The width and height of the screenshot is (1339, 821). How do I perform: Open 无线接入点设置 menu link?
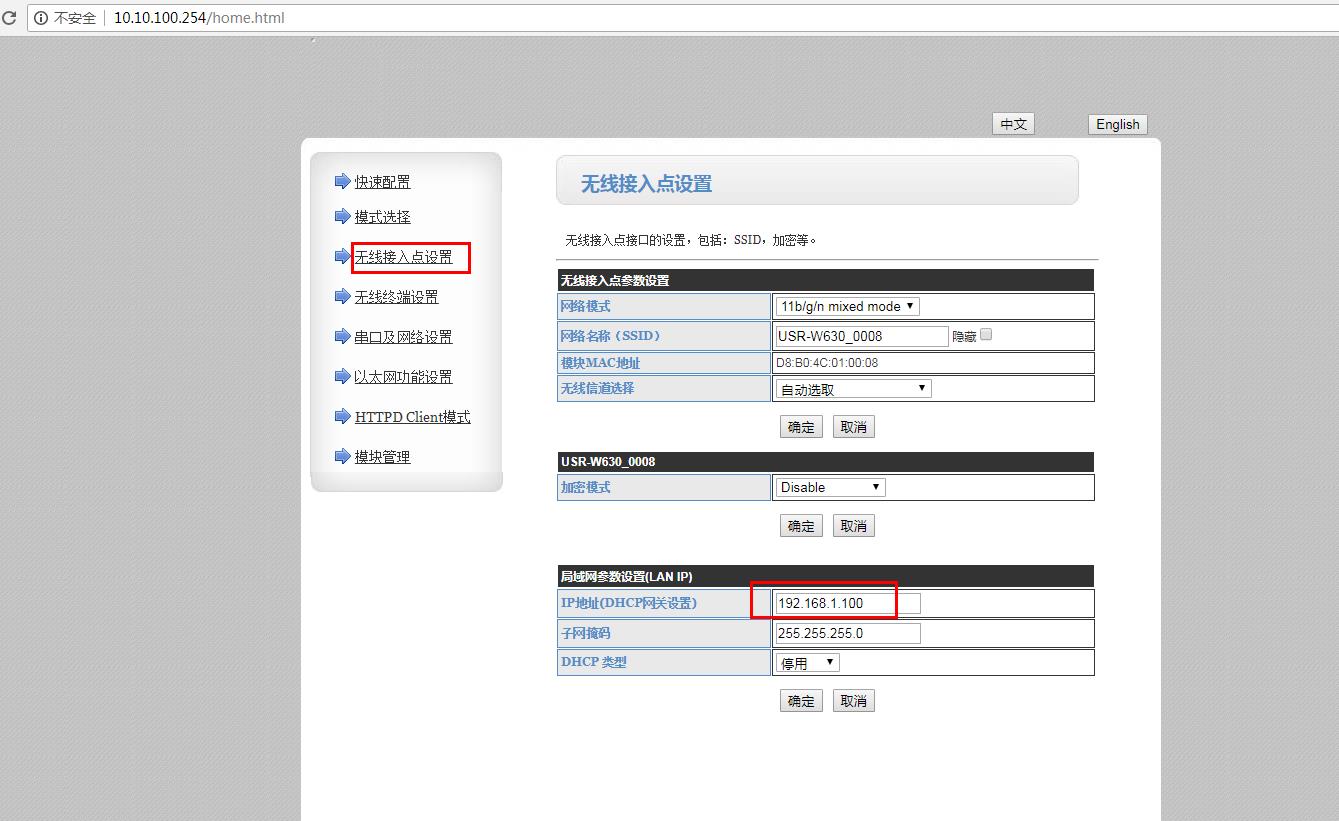(x=403, y=257)
